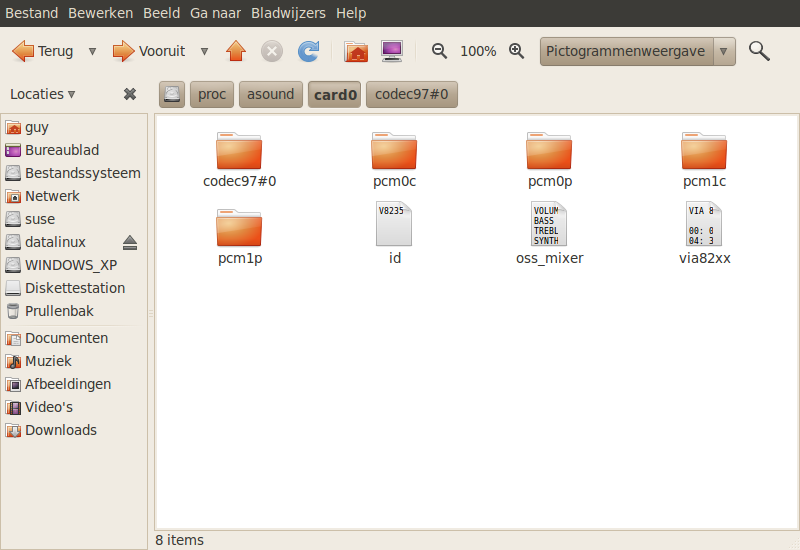Close the Locaties sidebar panel
This screenshot has height=550, width=800.
130,94
